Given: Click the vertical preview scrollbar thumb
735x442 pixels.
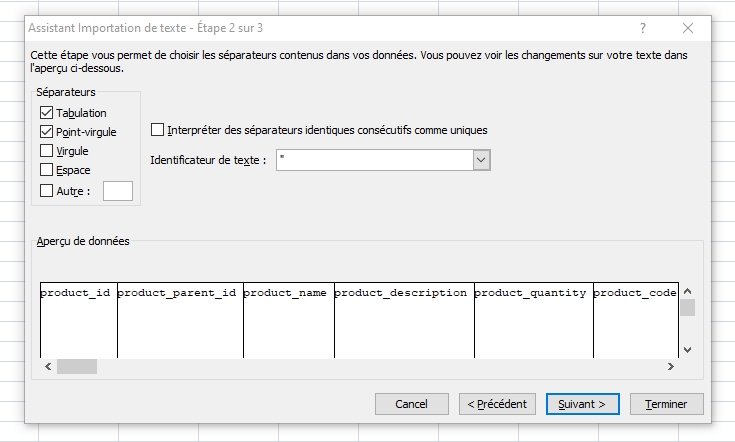Looking at the screenshot, I should (688, 307).
